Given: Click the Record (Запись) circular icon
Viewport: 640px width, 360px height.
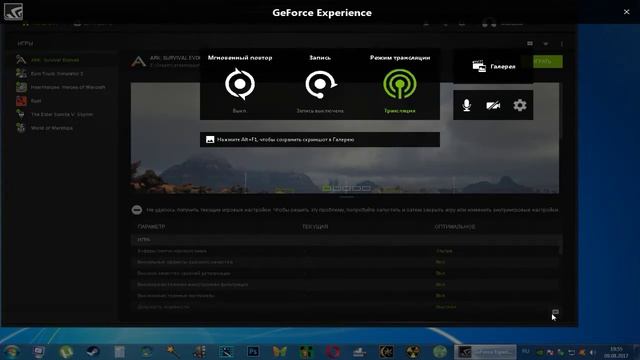Looking at the screenshot, I should [321, 84].
